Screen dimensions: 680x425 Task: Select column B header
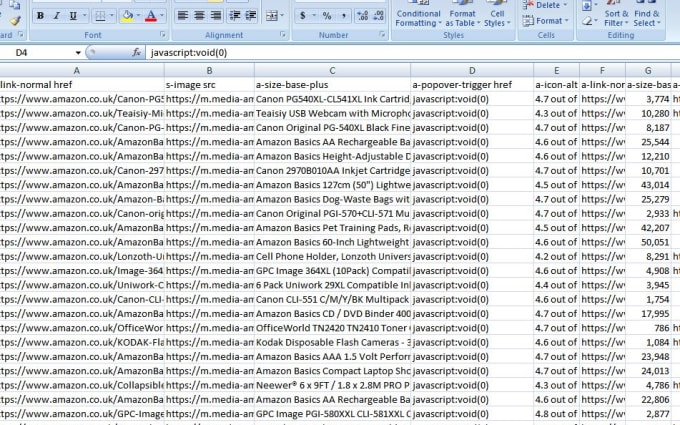[209, 70]
